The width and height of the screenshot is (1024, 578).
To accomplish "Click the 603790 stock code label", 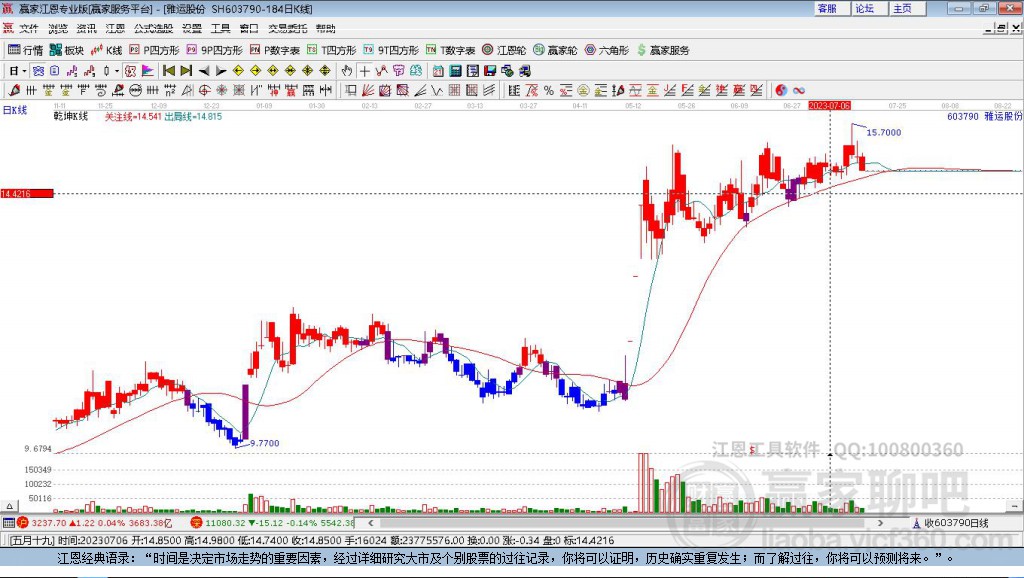I will [963, 116].
